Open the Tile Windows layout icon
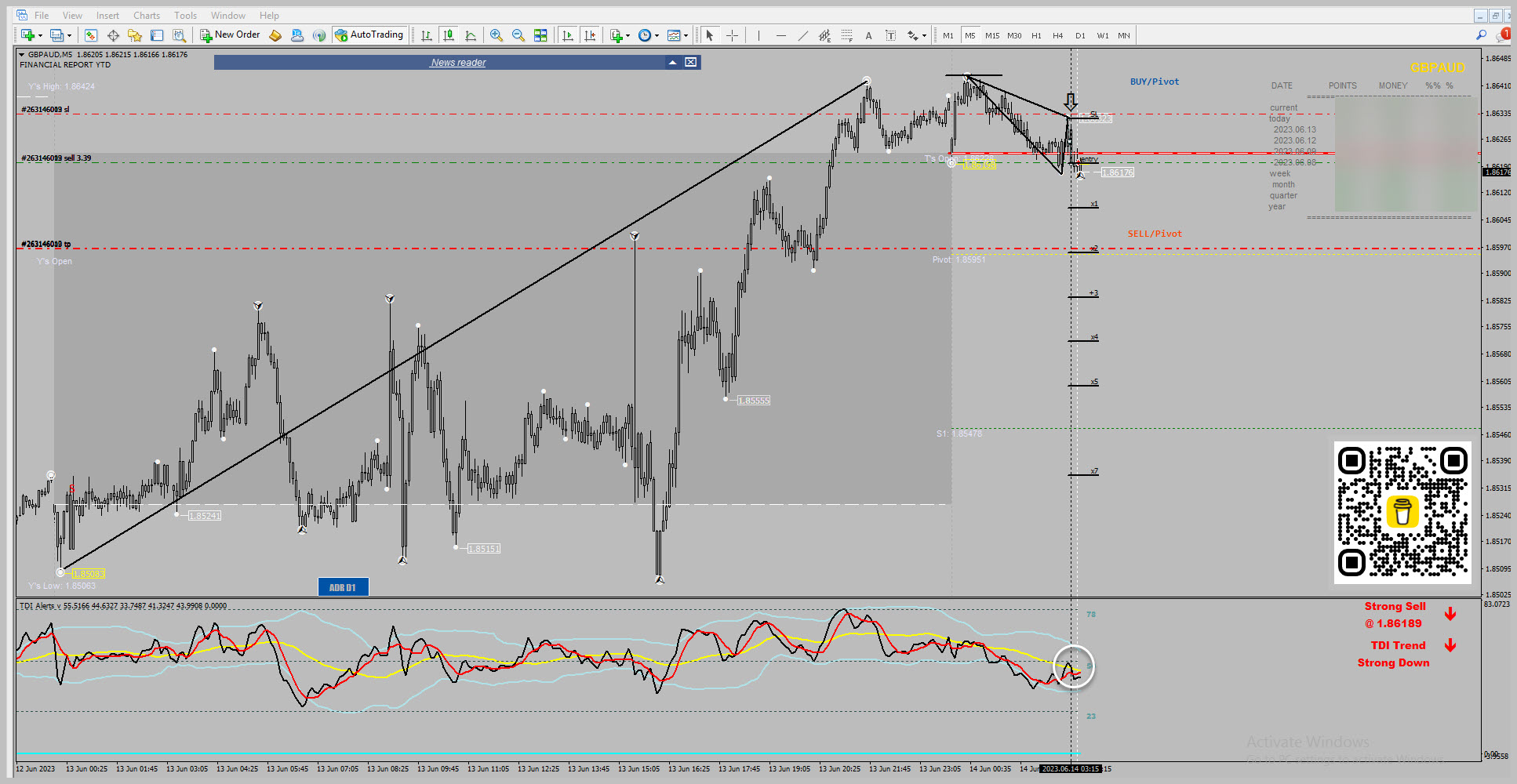 [540, 35]
